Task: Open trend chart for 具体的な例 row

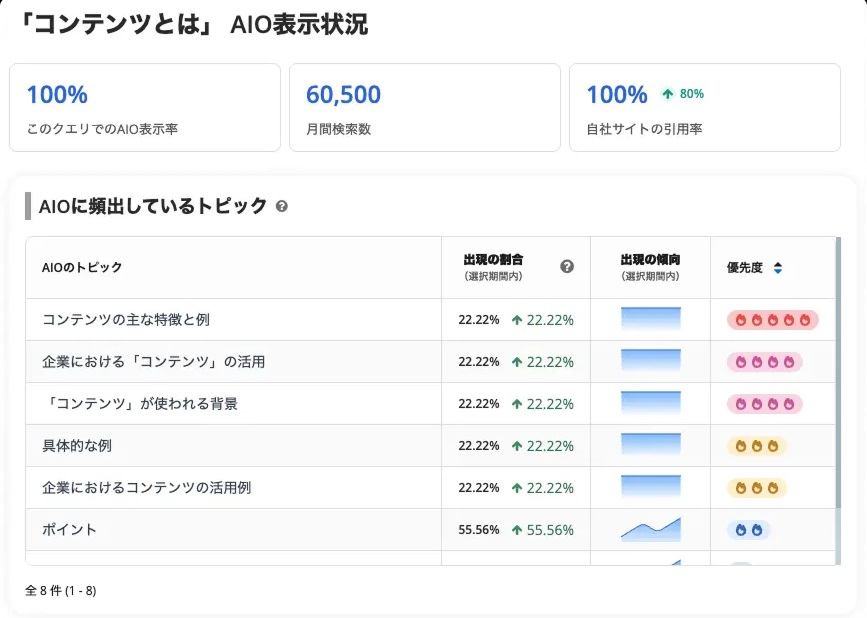Action: click(x=650, y=446)
